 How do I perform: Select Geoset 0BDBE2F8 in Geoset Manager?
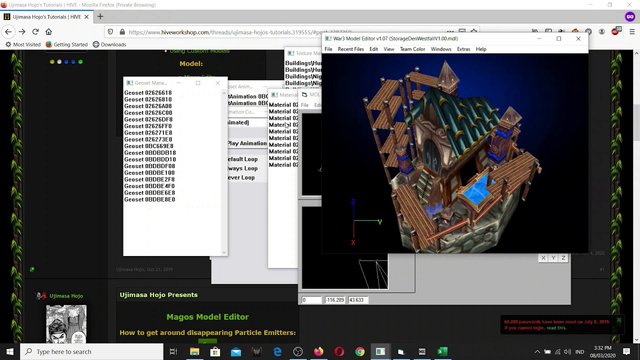[149, 179]
